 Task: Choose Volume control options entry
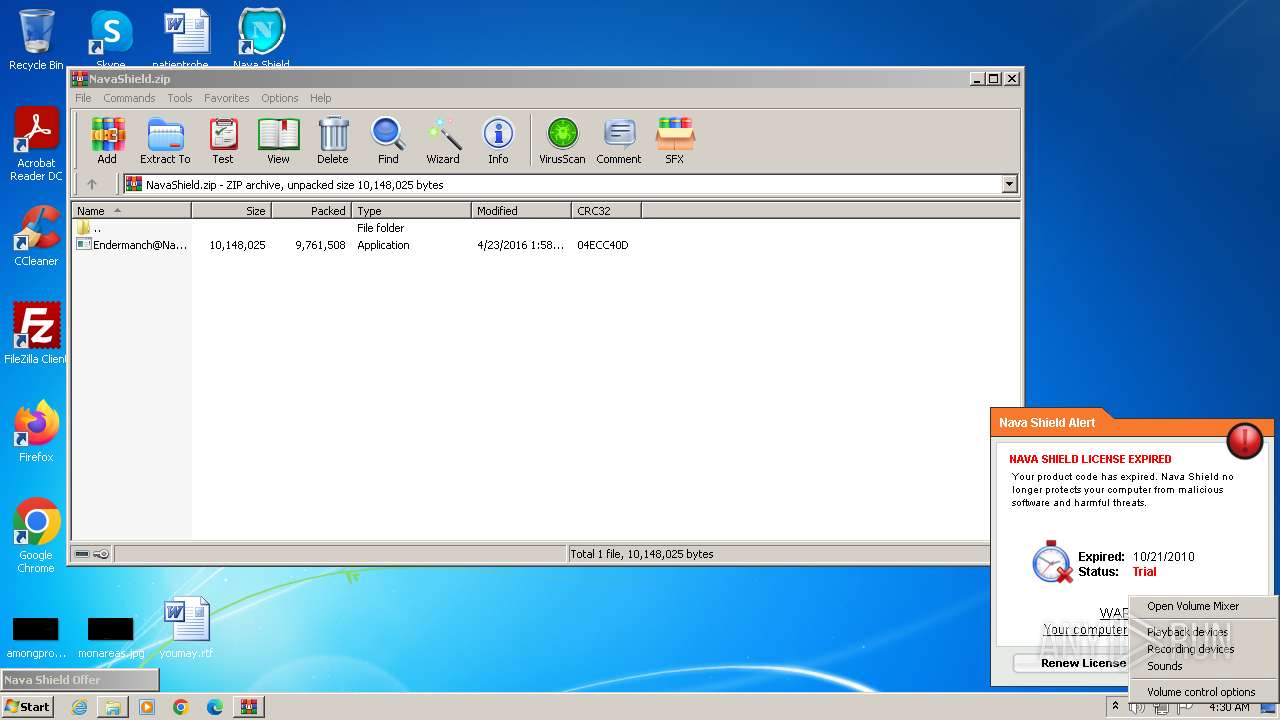click(1203, 692)
